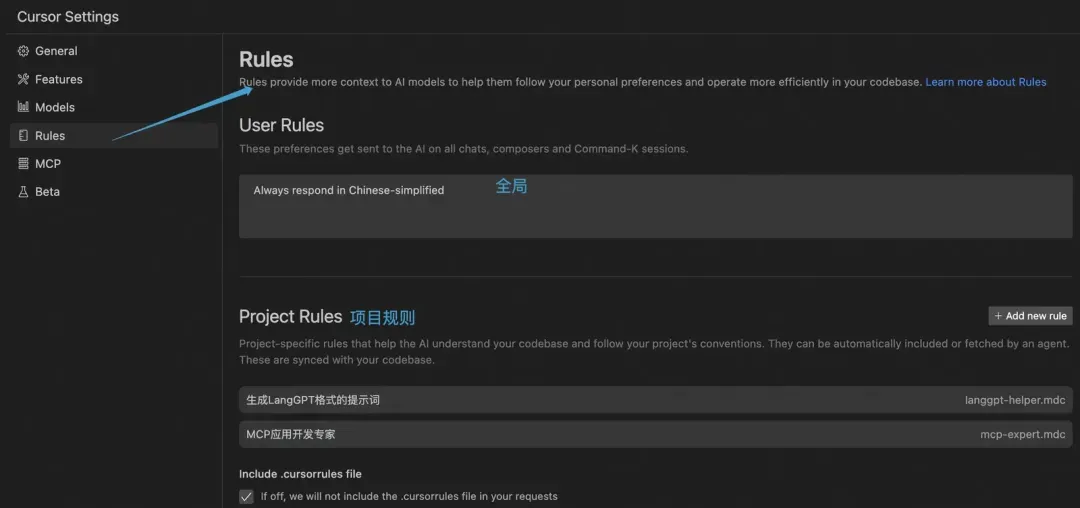Toggle the Include .cursorrules file checkbox
1080x508 pixels.
pyautogui.click(x=247, y=496)
